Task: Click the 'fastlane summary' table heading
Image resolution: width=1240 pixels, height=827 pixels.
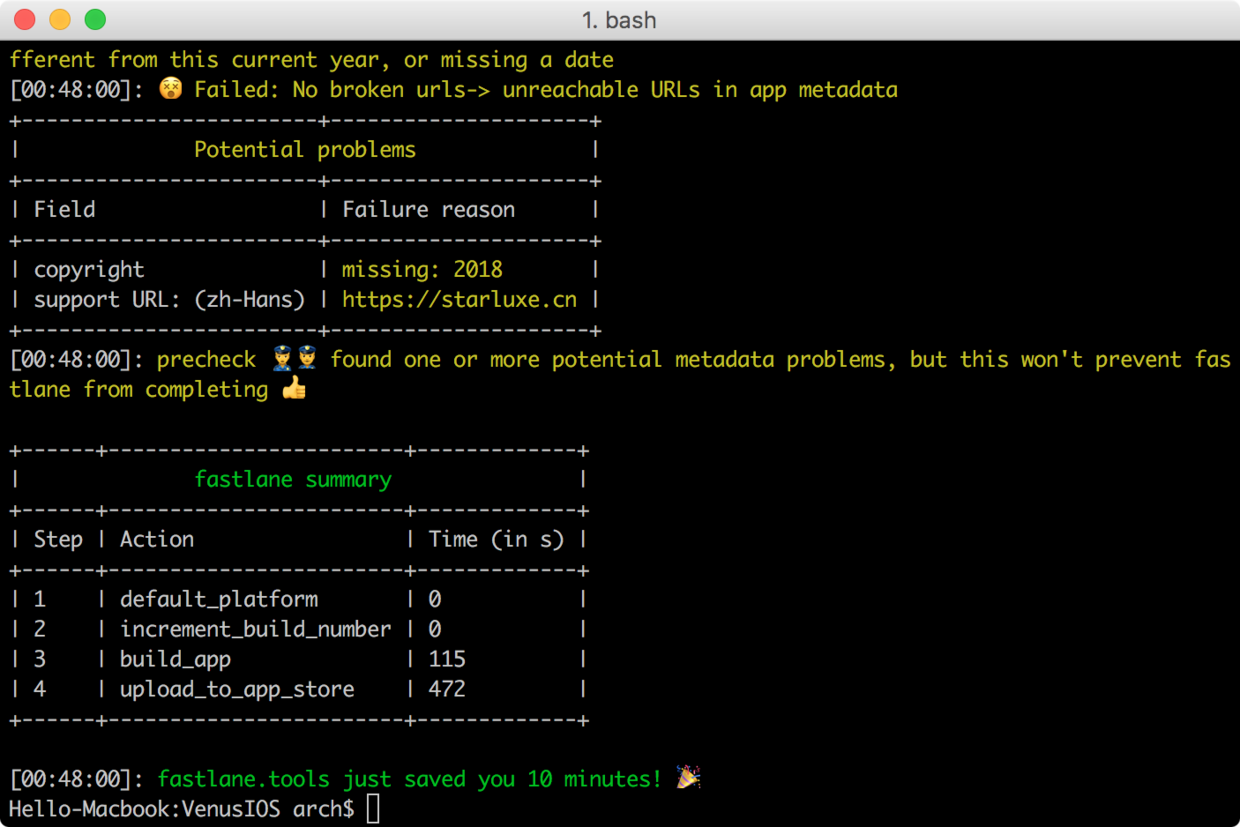Action: (x=293, y=479)
